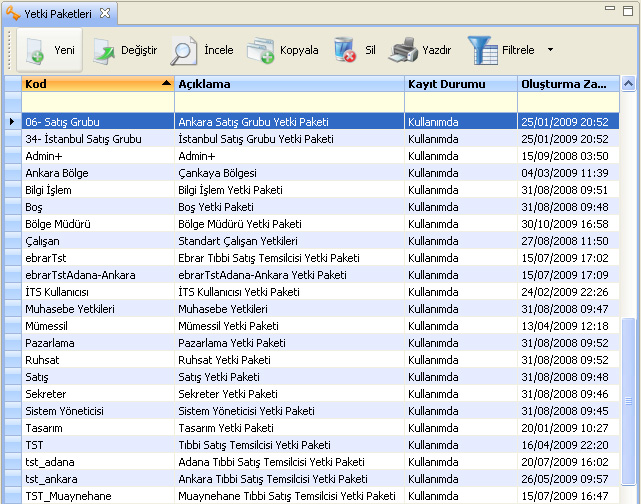Click the "13/04/2009 12:18" date cell
This screenshot has height=504, width=641.
(568, 326)
